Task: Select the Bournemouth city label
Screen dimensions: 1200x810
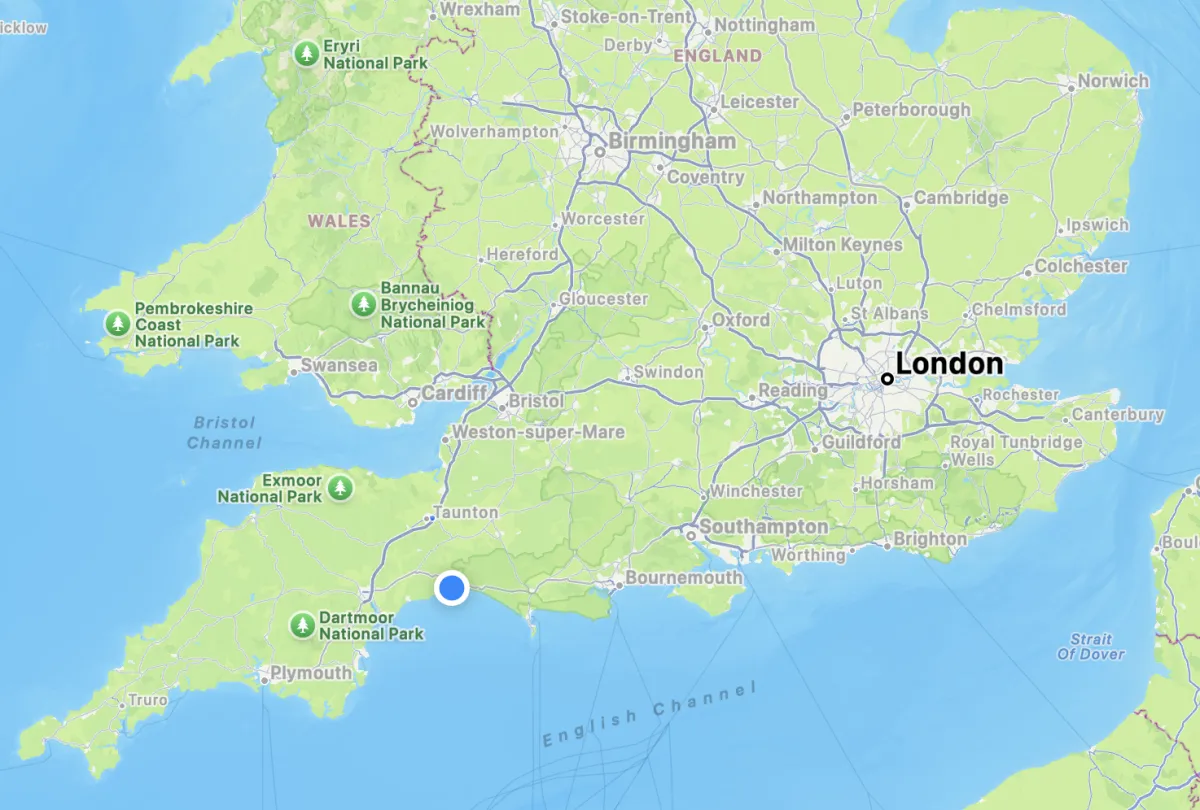Action: pos(684,578)
